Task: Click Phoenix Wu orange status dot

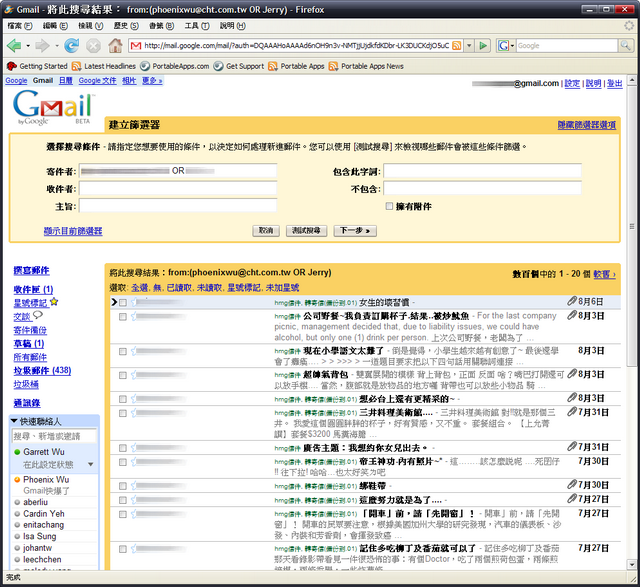Action: click(17, 480)
